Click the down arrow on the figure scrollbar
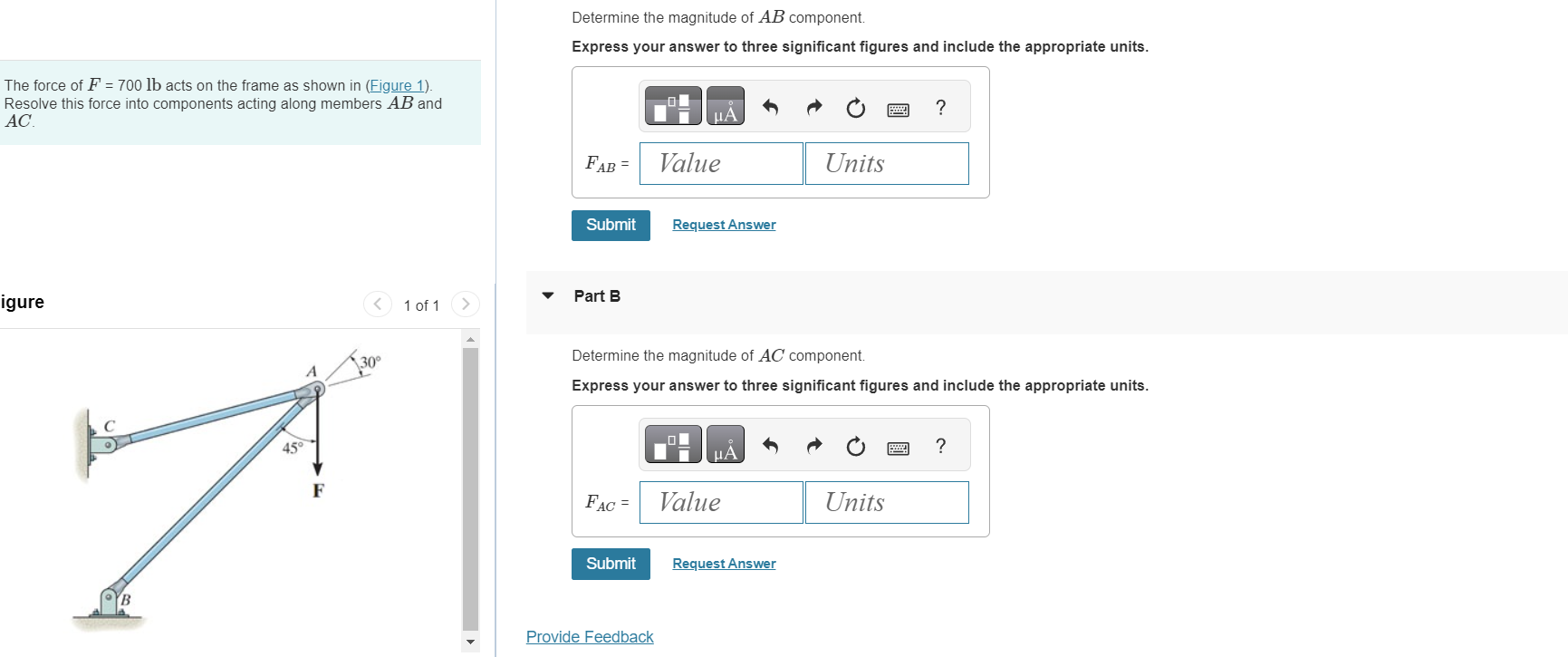 tap(469, 641)
